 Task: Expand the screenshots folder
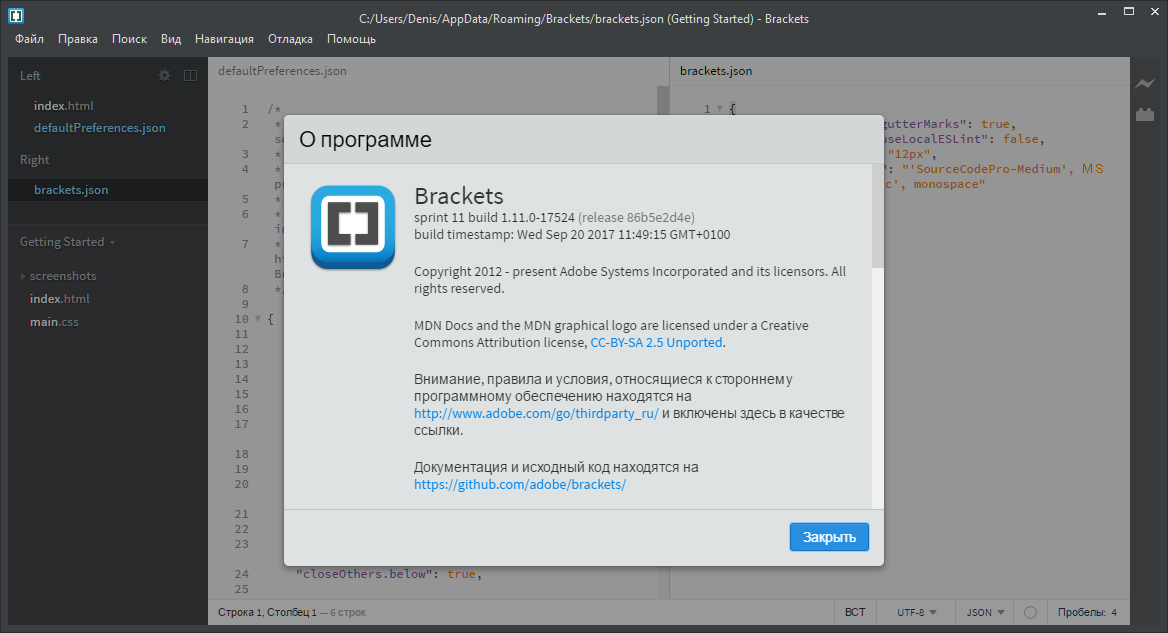pos(23,276)
